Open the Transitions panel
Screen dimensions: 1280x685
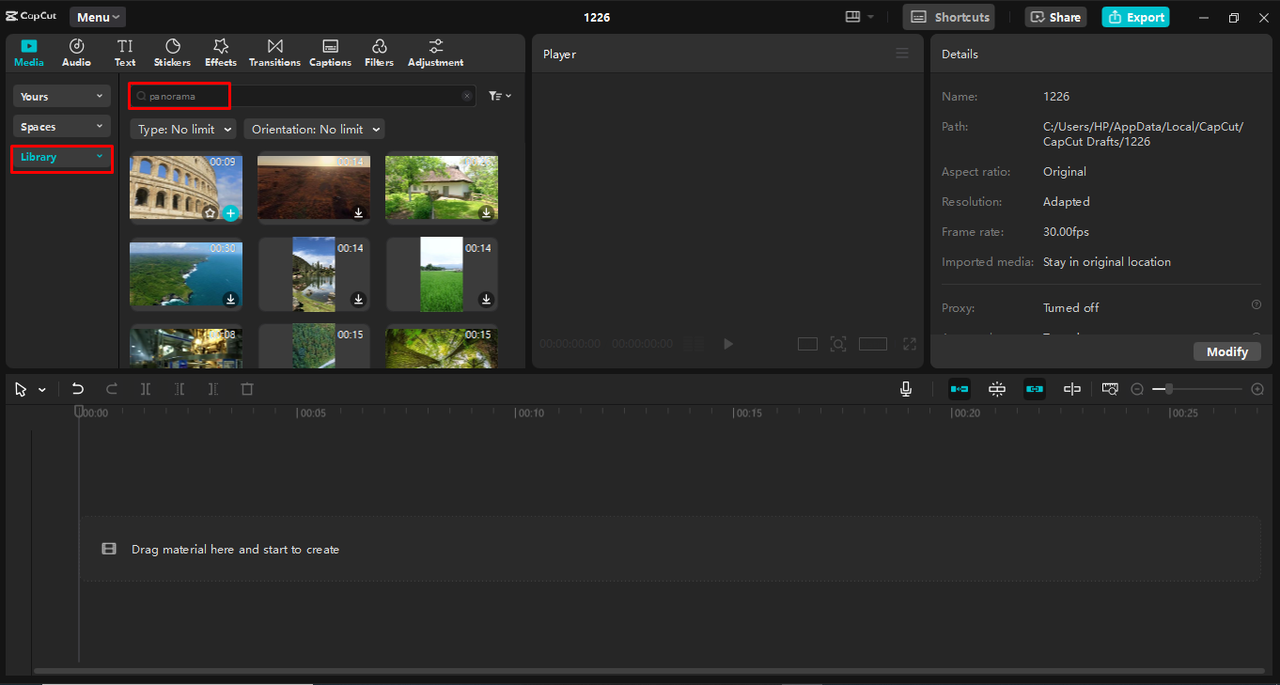pos(274,52)
